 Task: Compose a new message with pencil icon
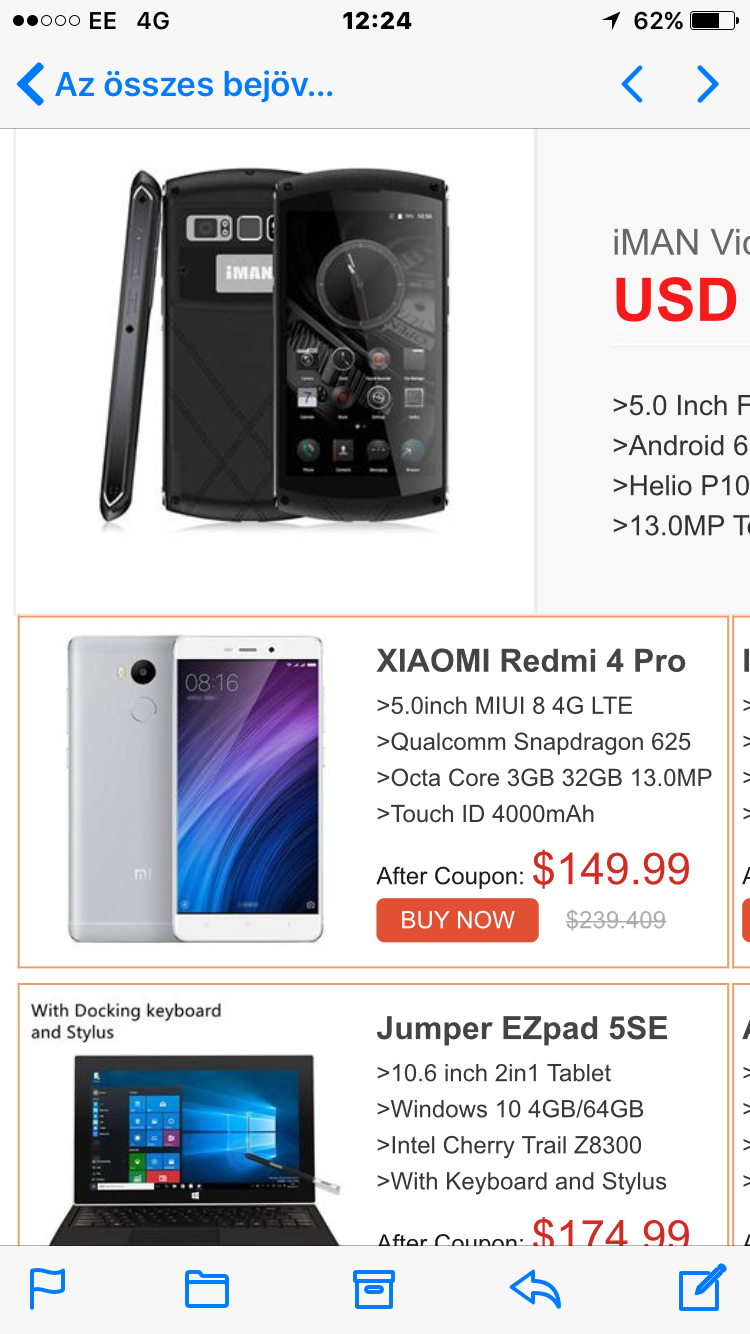702,1288
